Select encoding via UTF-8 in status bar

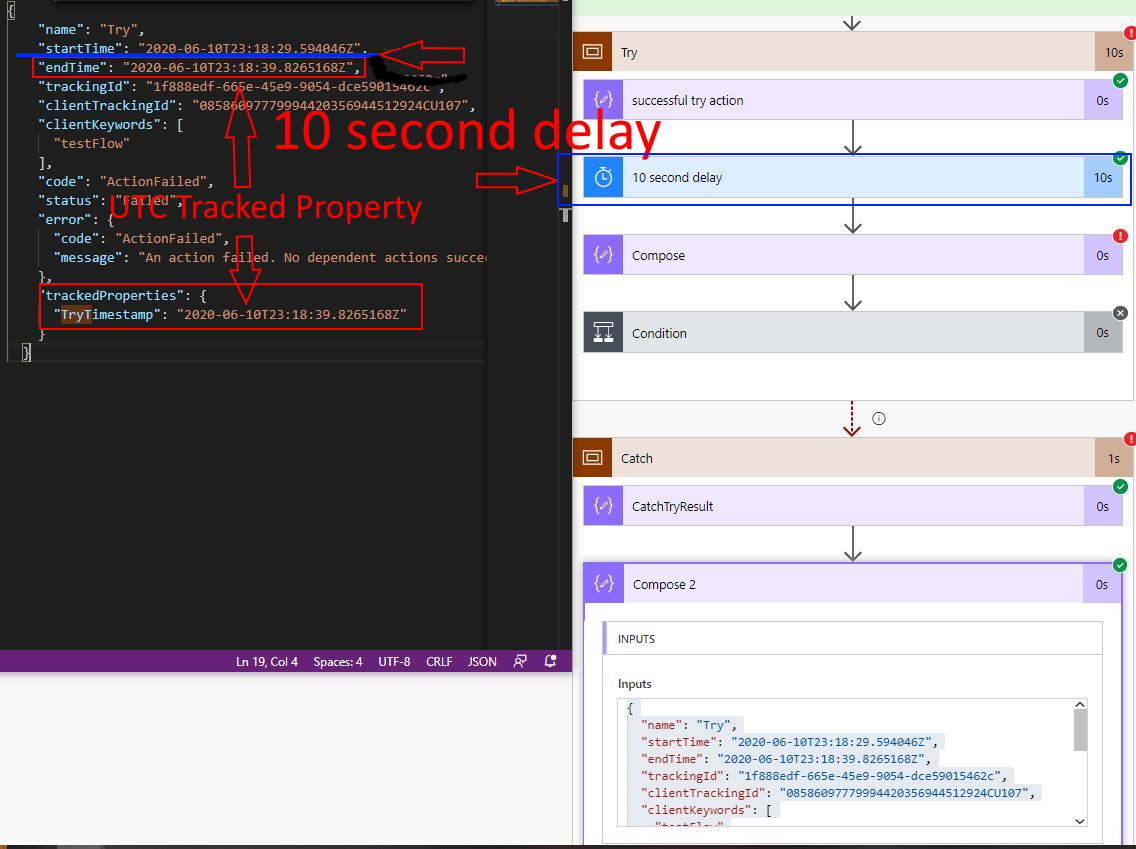tap(394, 661)
